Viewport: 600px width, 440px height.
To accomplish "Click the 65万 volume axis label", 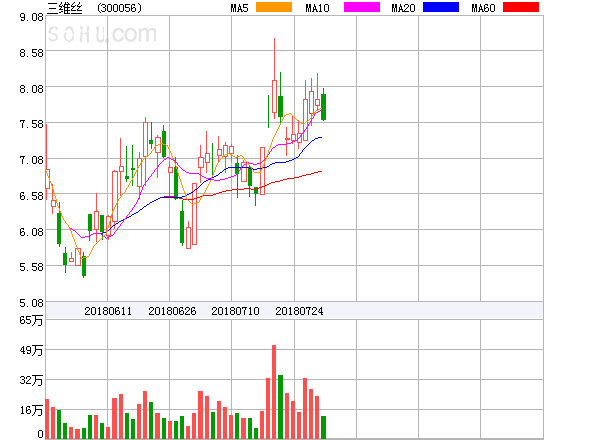I will tap(31, 320).
